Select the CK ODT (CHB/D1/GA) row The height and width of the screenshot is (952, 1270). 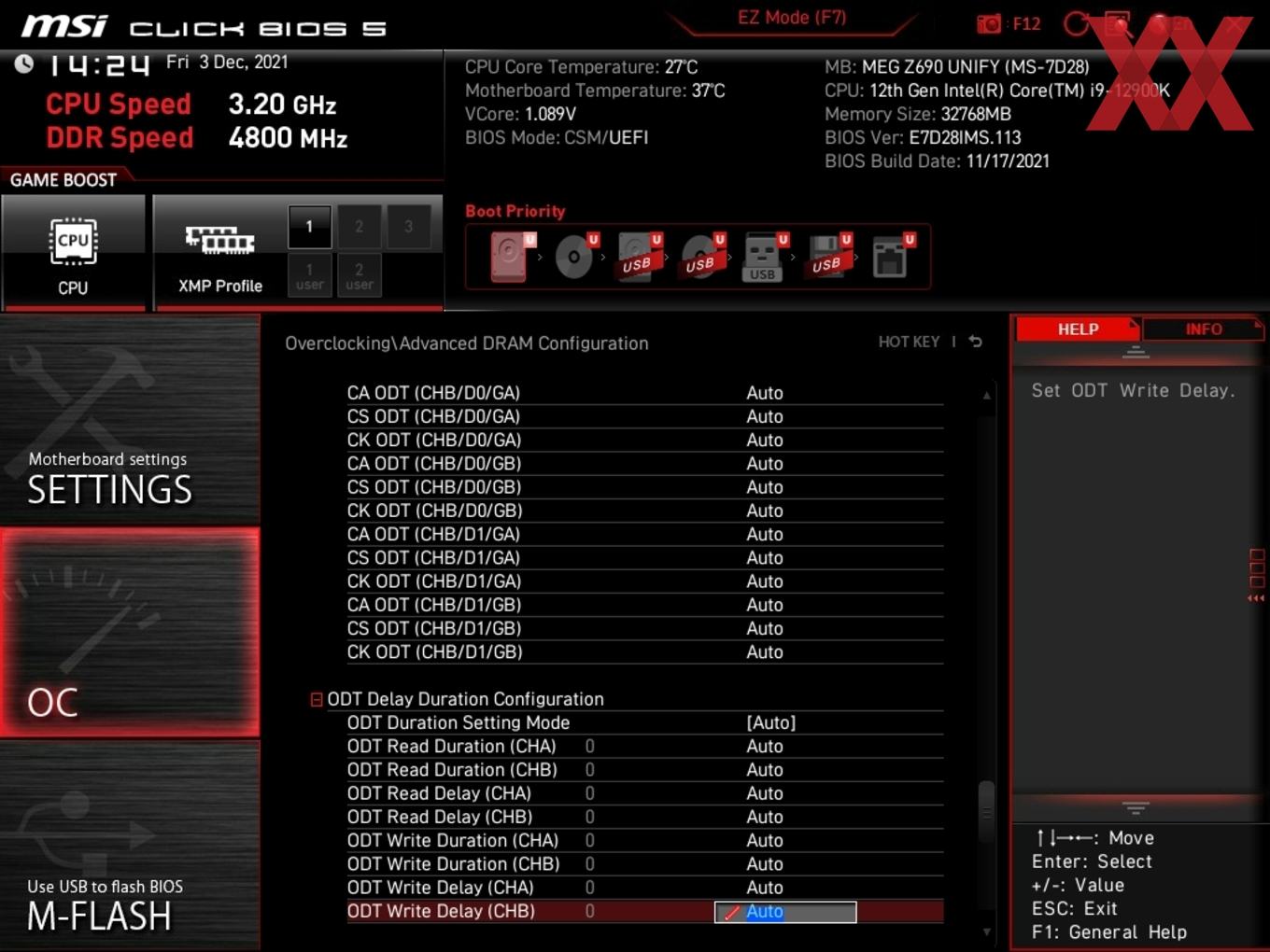point(644,581)
